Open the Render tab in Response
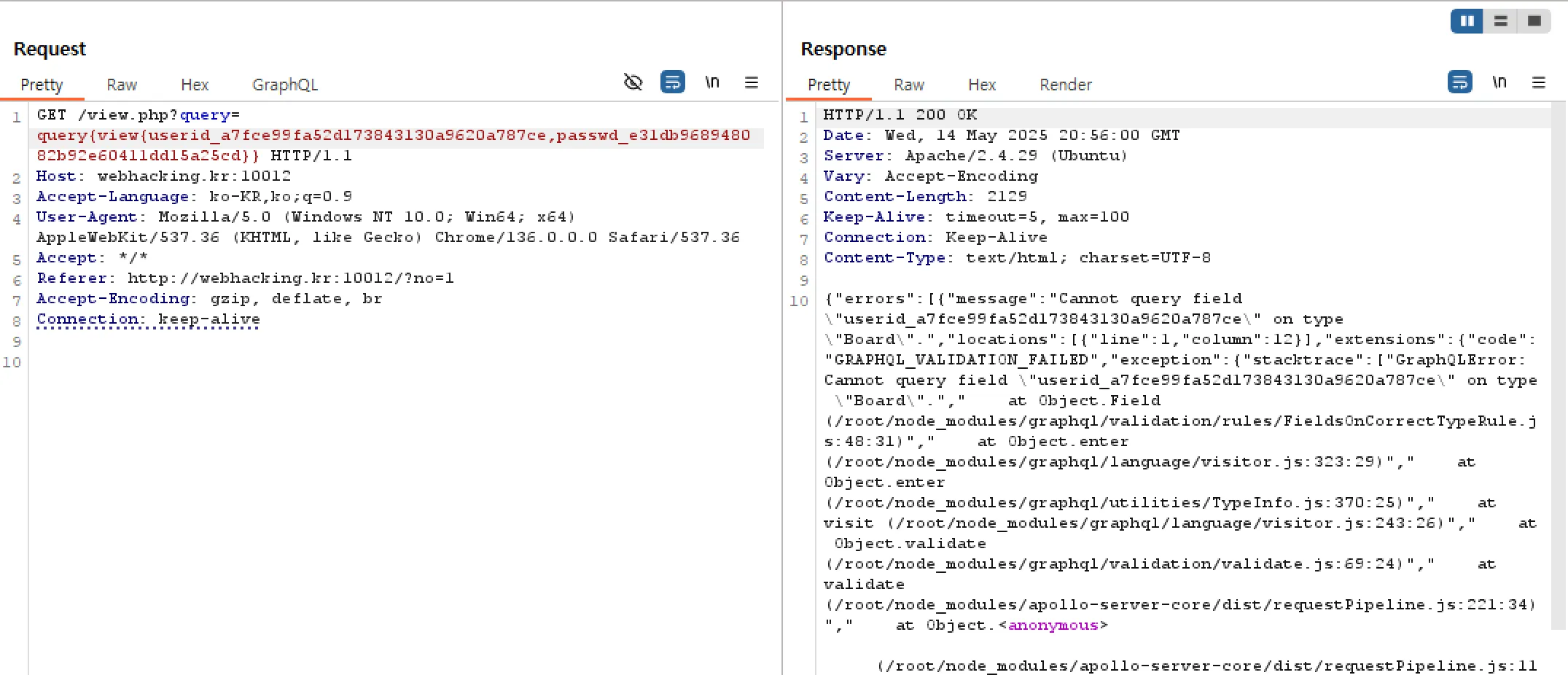 coord(1066,85)
